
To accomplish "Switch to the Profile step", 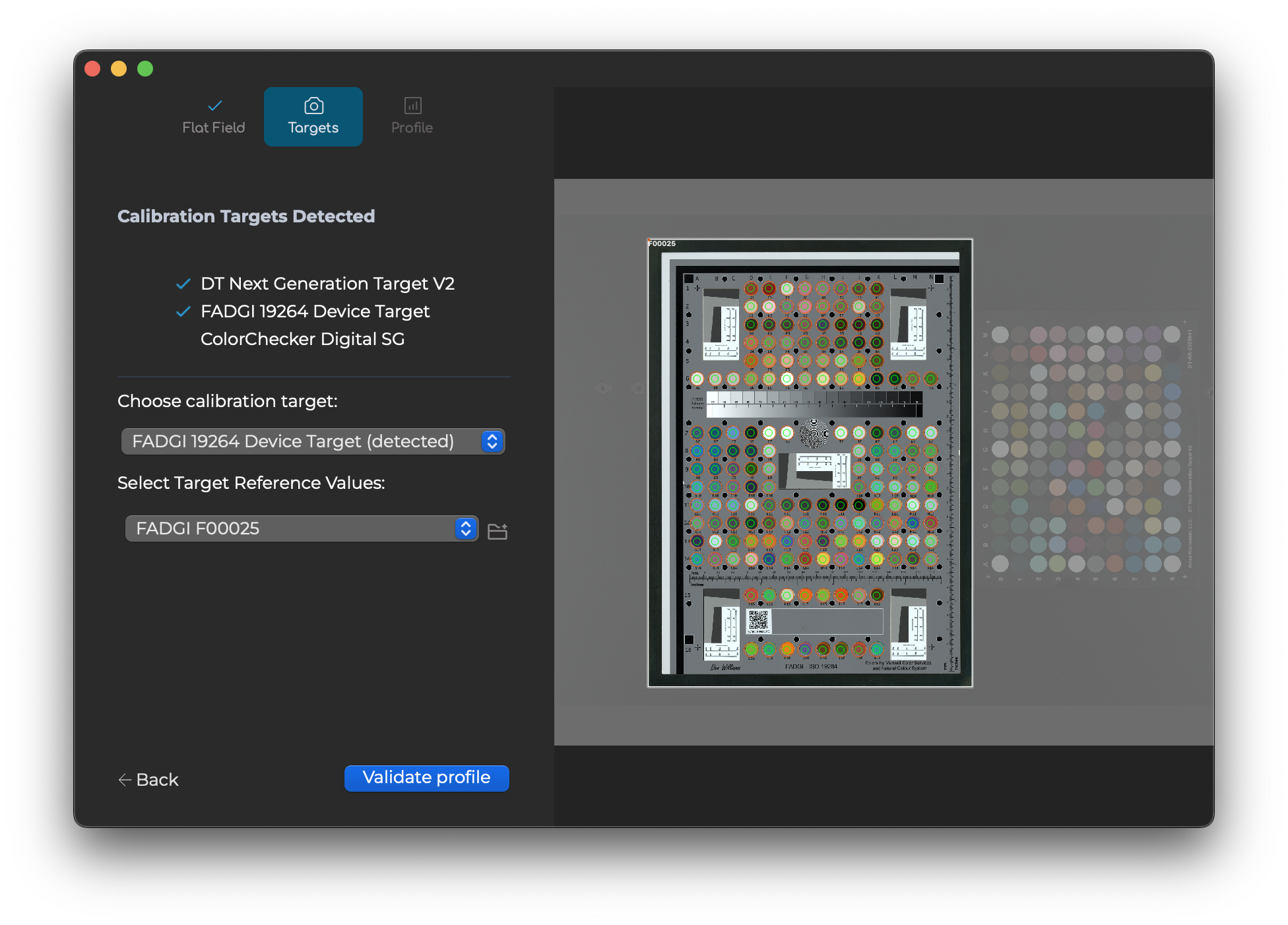I will click(412, 116).
